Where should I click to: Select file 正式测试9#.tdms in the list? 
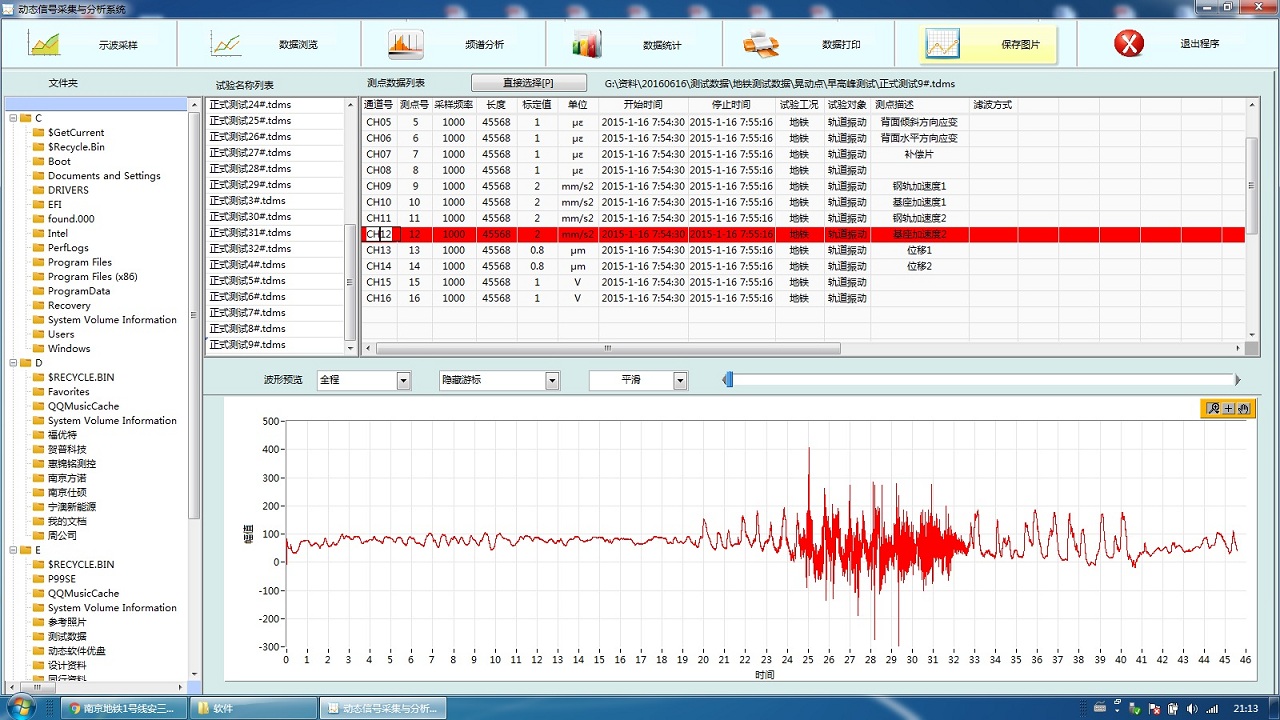coord(247,345)
